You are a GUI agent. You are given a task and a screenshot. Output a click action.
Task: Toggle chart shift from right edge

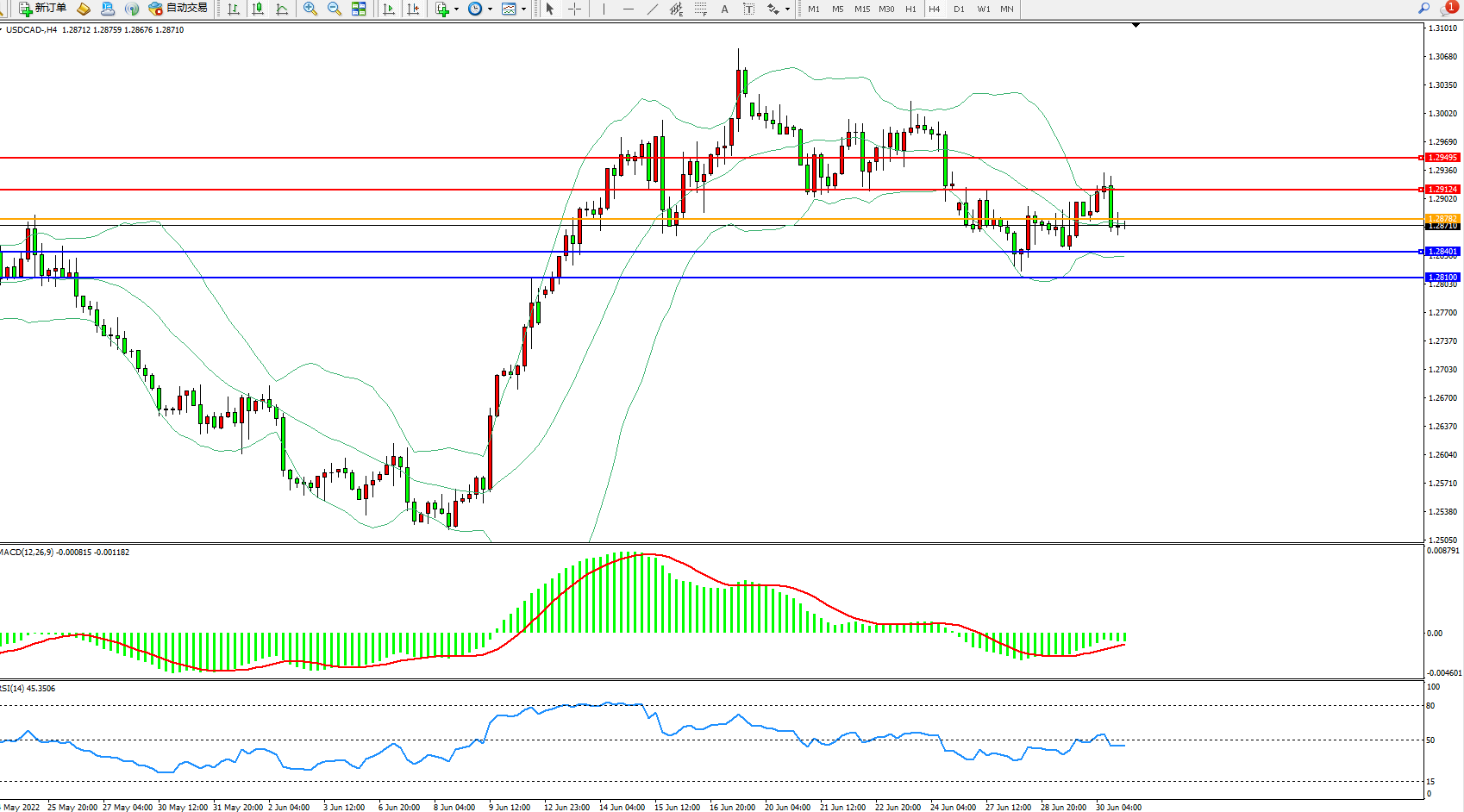tap(413, 9)
